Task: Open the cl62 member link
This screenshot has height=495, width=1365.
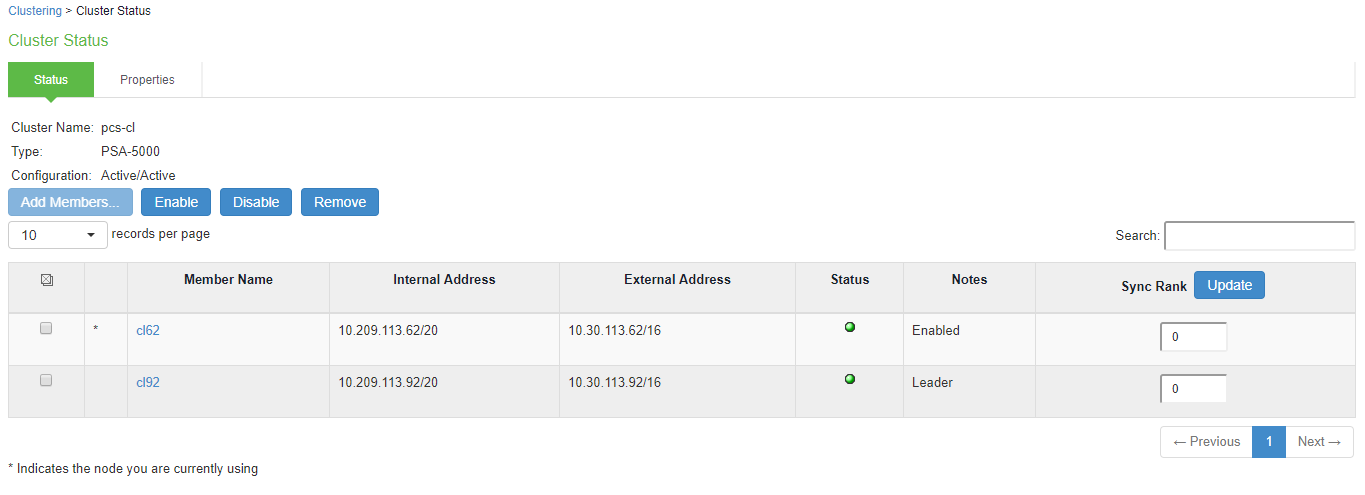Action: tap(148, 331)
